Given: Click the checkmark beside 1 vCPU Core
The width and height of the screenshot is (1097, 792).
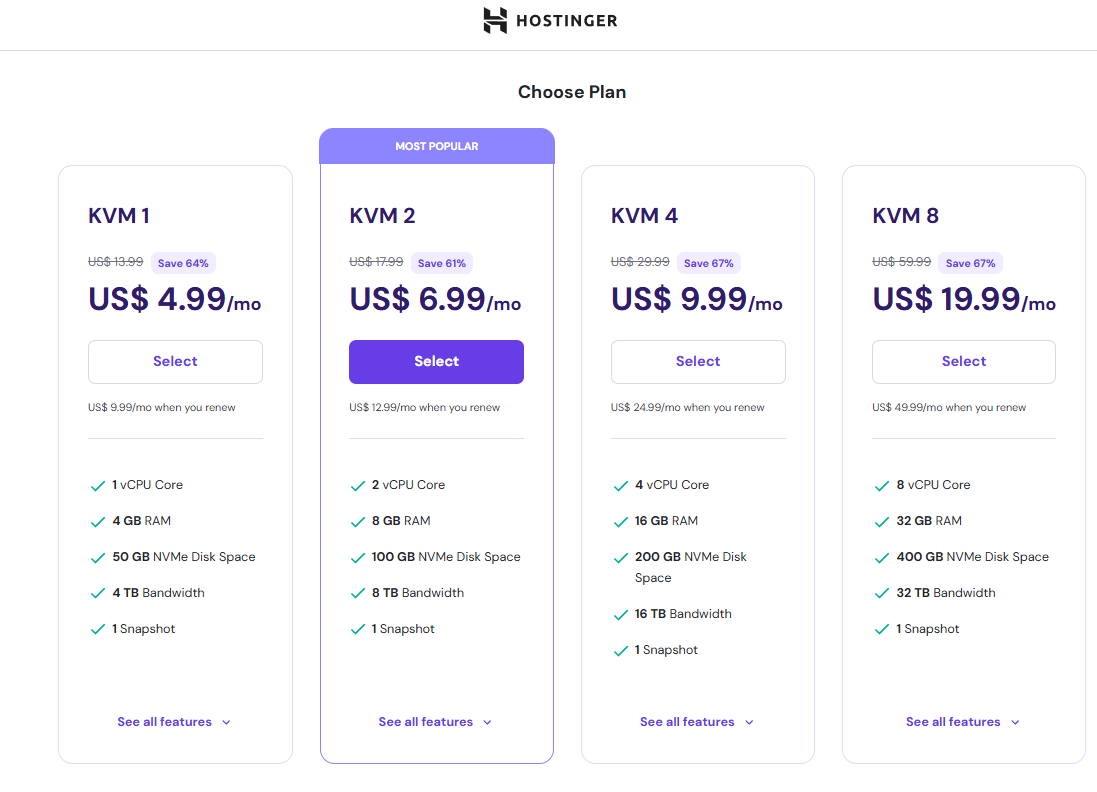Looking at the screenshot, I should tap(98, 486).
